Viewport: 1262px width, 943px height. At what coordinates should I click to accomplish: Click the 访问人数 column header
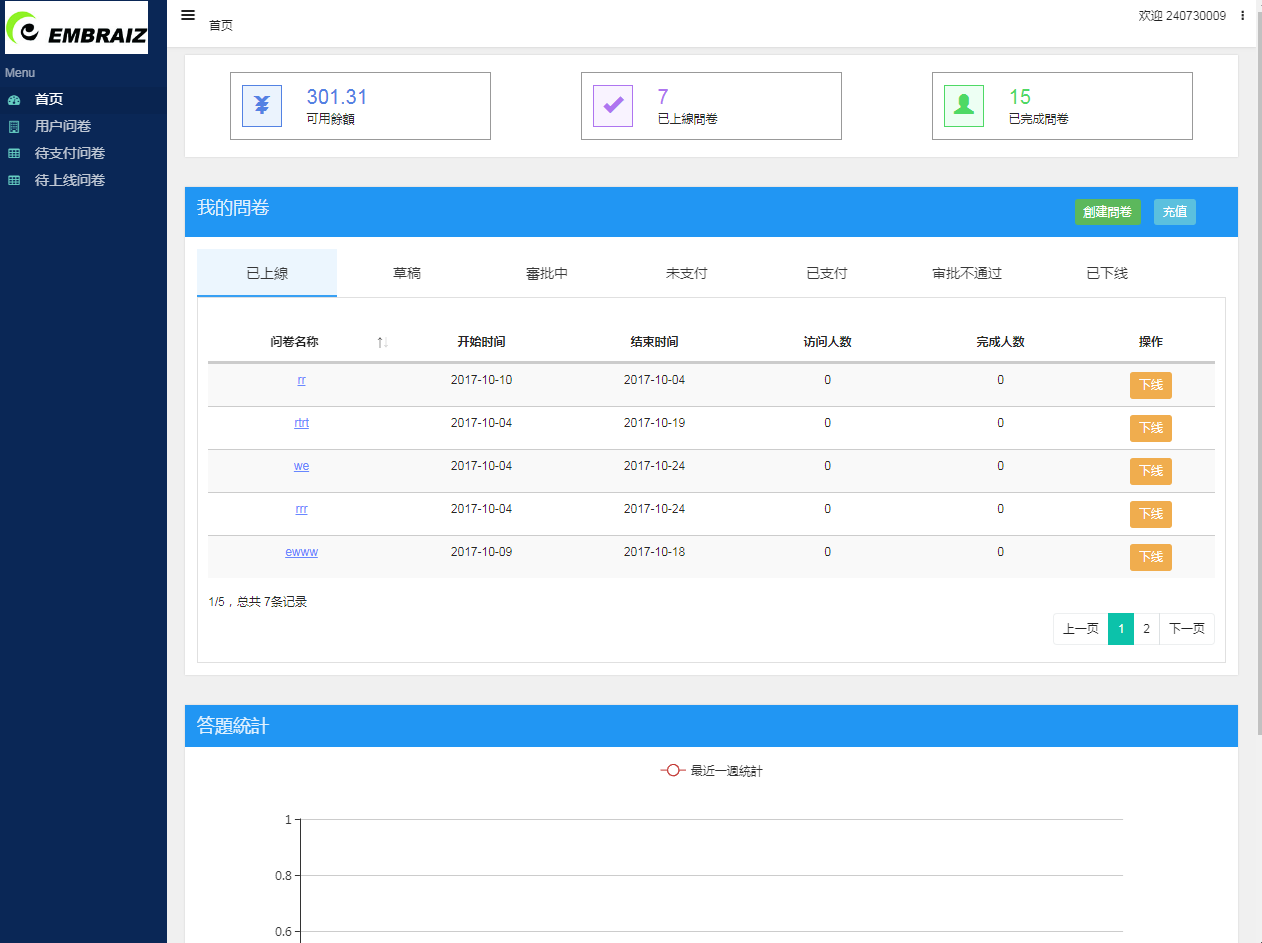tap(828, 342)
